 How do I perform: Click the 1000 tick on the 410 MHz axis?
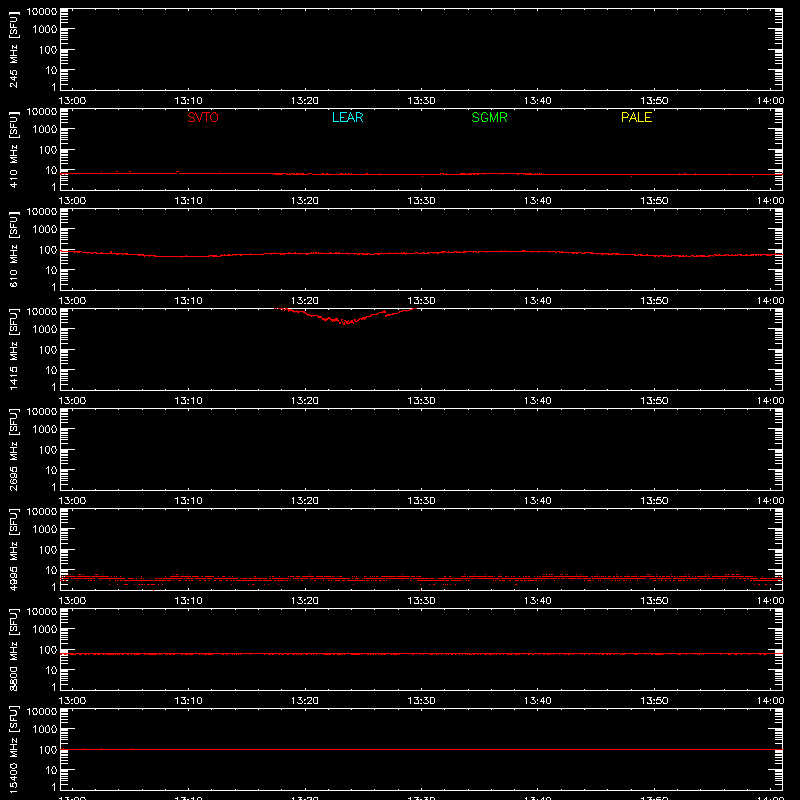click(x=45, y=130)
